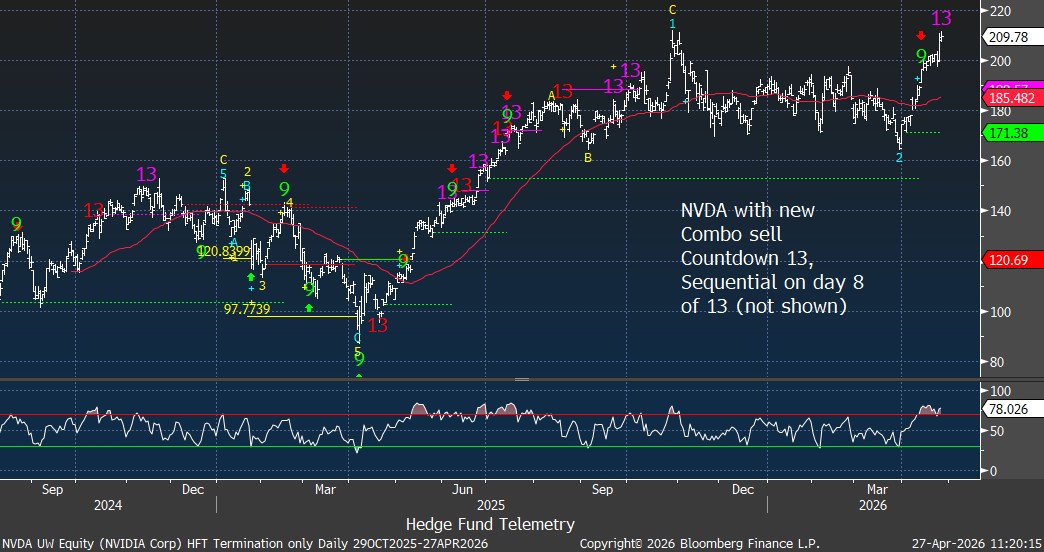Click the pane divider handle above the RSI panel
The width and height of the screenshot is (1044, 552).
(x=521, y=380)
